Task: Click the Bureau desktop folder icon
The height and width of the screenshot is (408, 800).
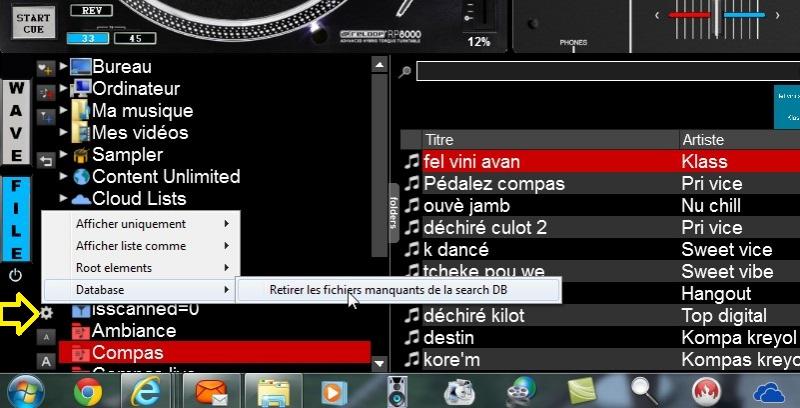Action: pos(81,67)
